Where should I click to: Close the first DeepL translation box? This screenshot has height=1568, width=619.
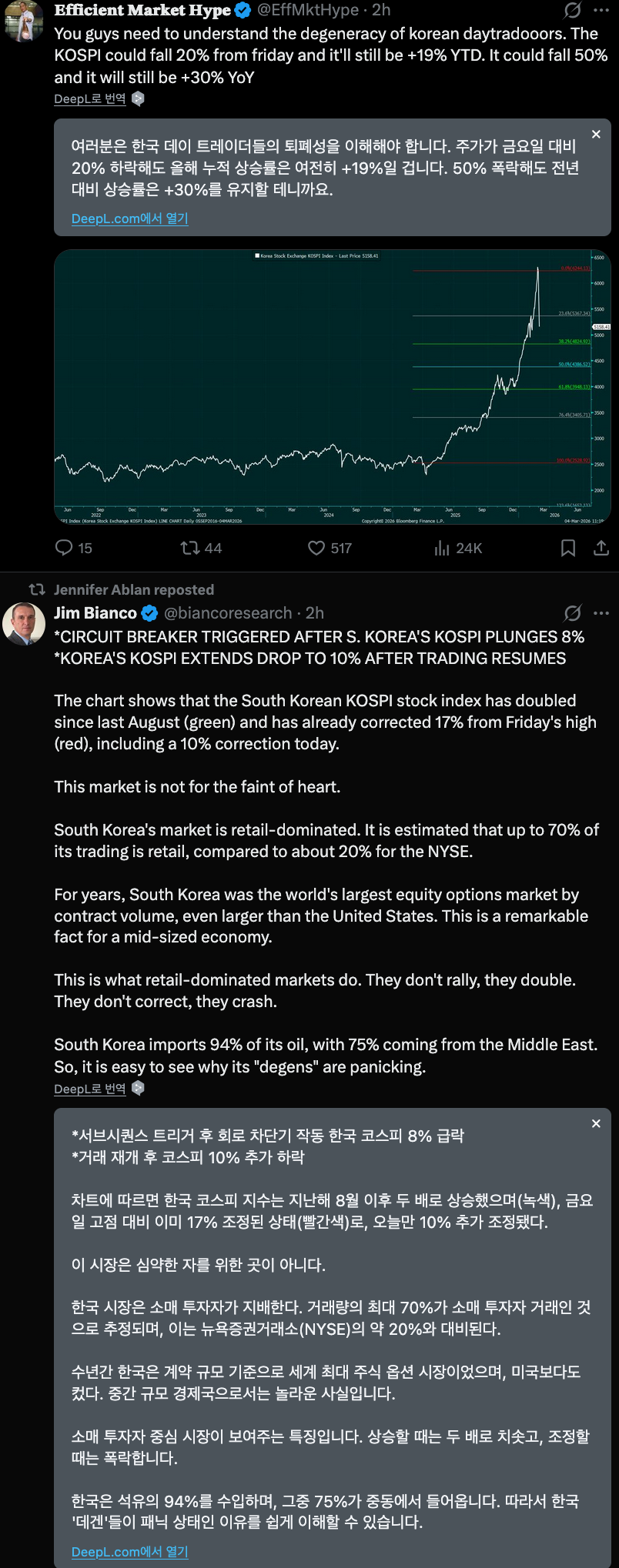pos(596,135)
